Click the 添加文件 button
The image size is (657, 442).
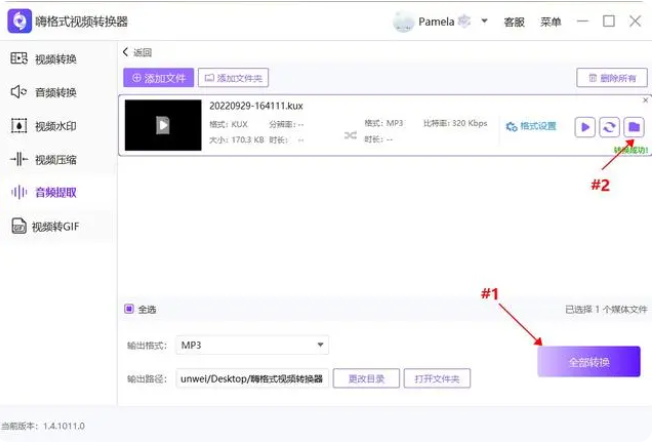point(158,78)
